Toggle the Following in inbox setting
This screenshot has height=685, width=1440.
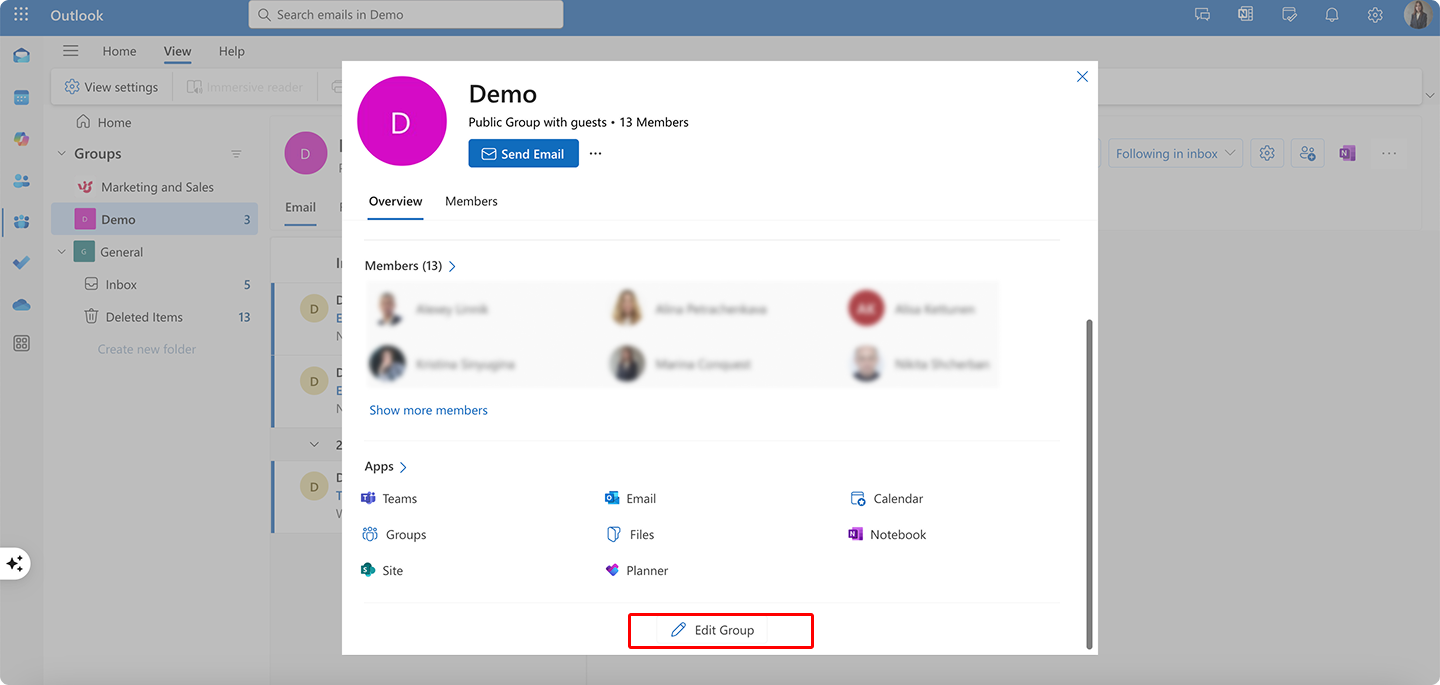pyautogui.click(x=1175, y=152)
